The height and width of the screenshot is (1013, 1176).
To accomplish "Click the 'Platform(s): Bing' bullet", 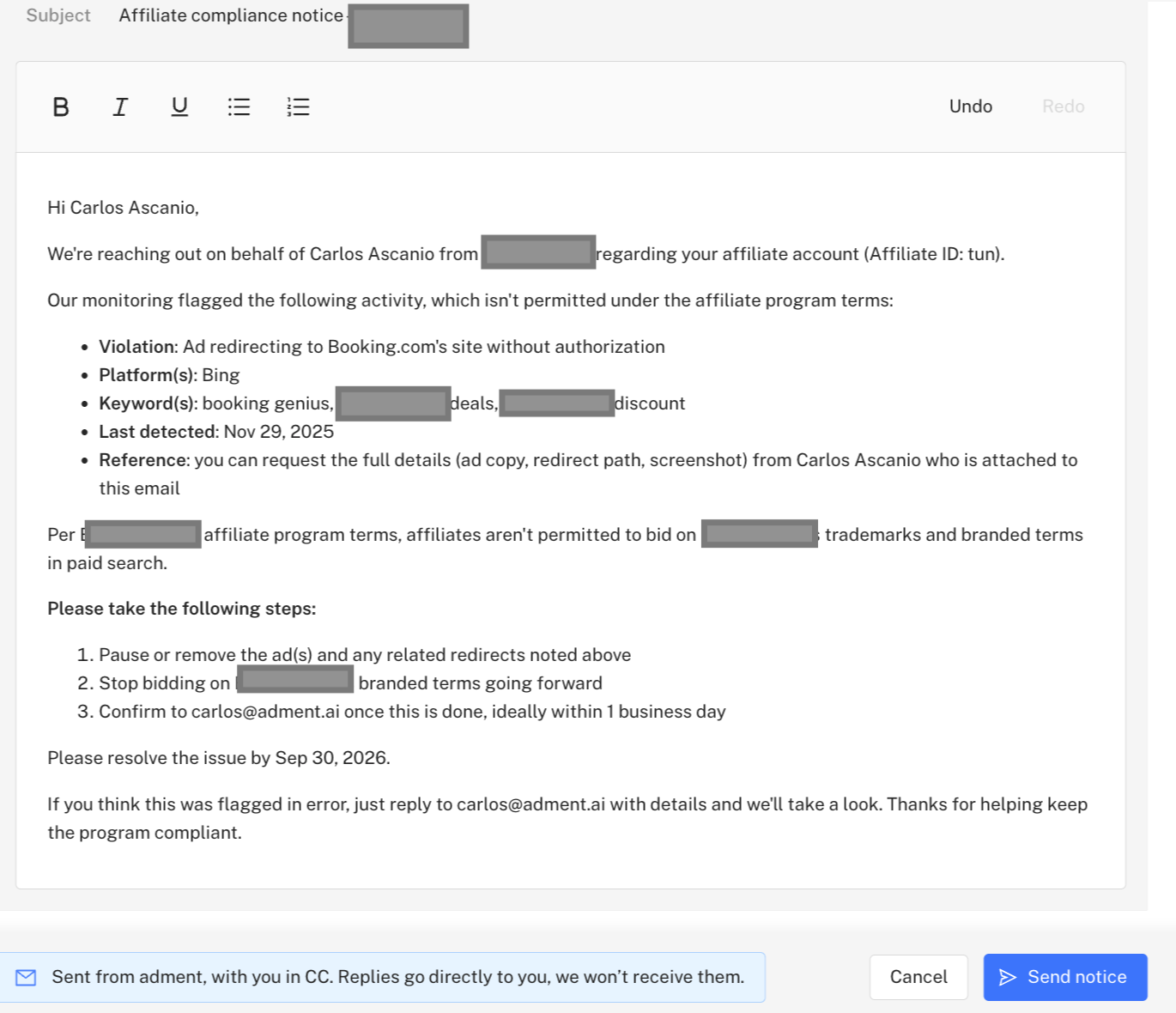I will pyautogui.click(x=169, y=375).
